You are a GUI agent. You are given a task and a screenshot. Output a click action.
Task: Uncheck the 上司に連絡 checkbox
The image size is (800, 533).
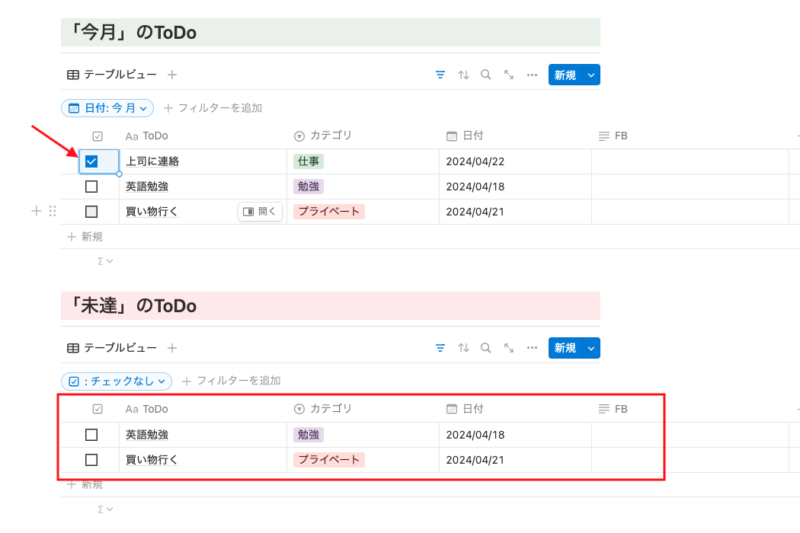91,161
